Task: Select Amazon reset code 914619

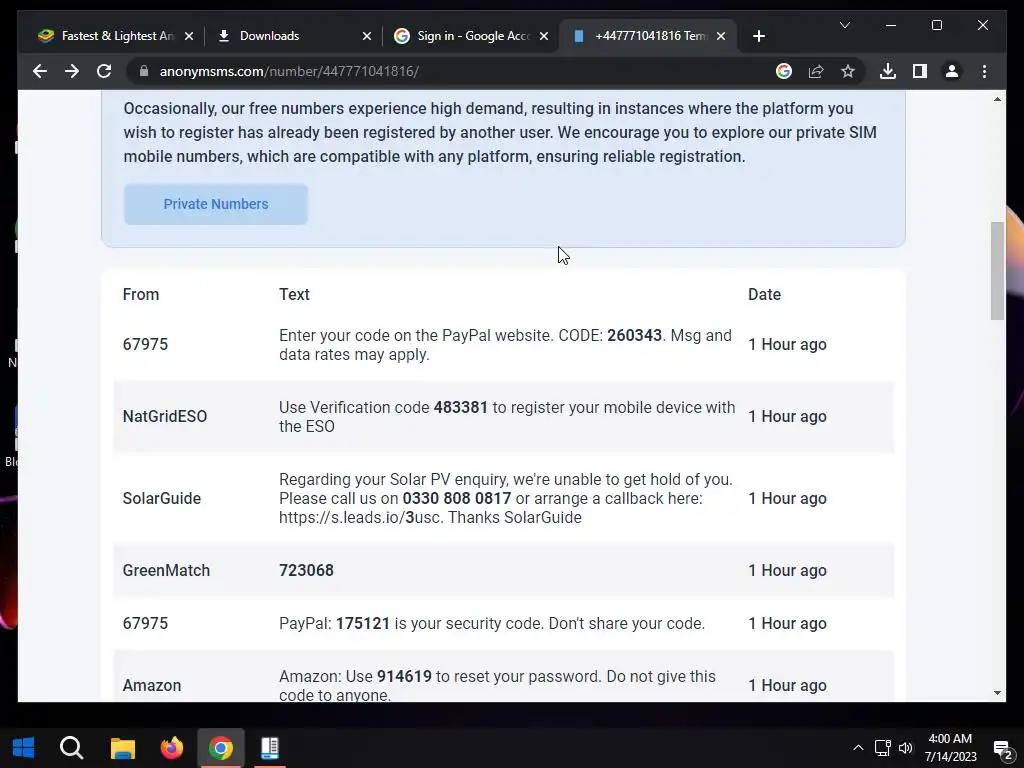Action: [404, 676]
